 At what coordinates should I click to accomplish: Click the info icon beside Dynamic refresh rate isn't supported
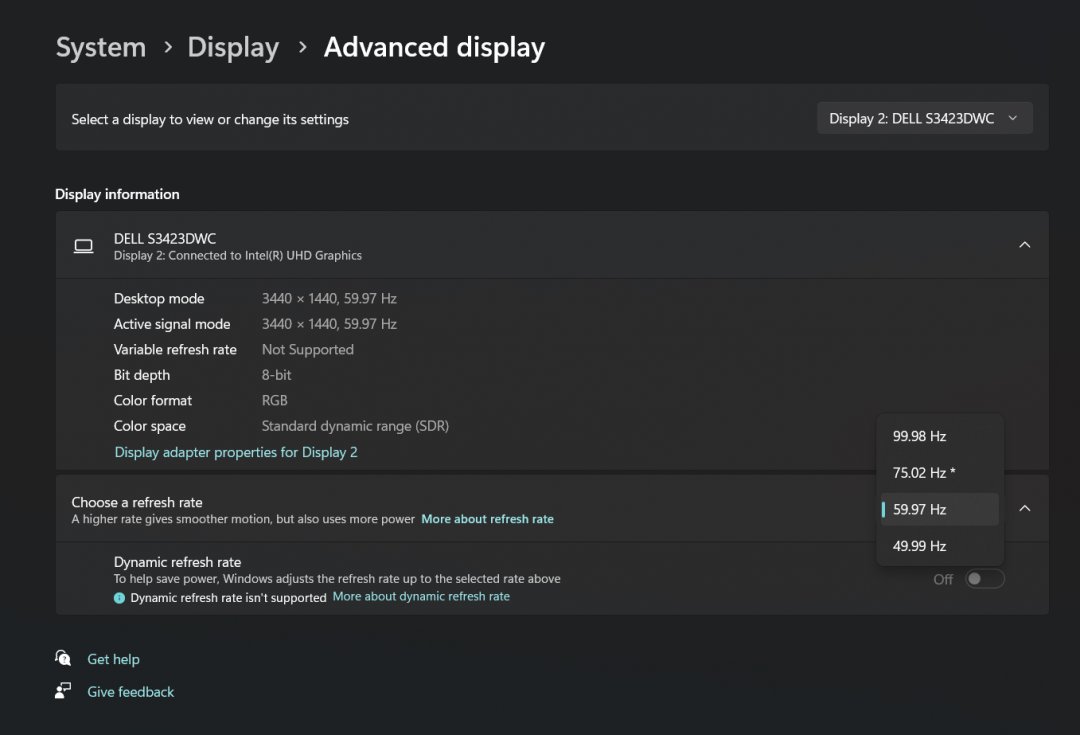[119, 598]
